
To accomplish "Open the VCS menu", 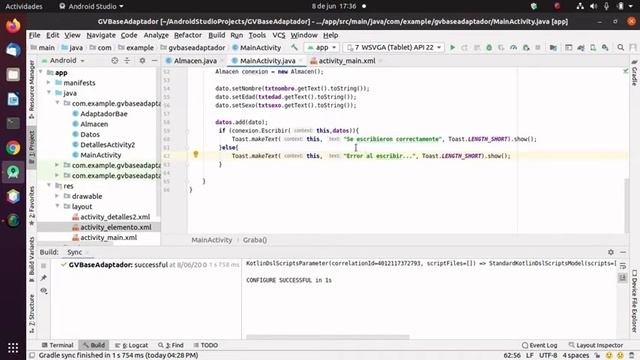I will click(278, 35).
